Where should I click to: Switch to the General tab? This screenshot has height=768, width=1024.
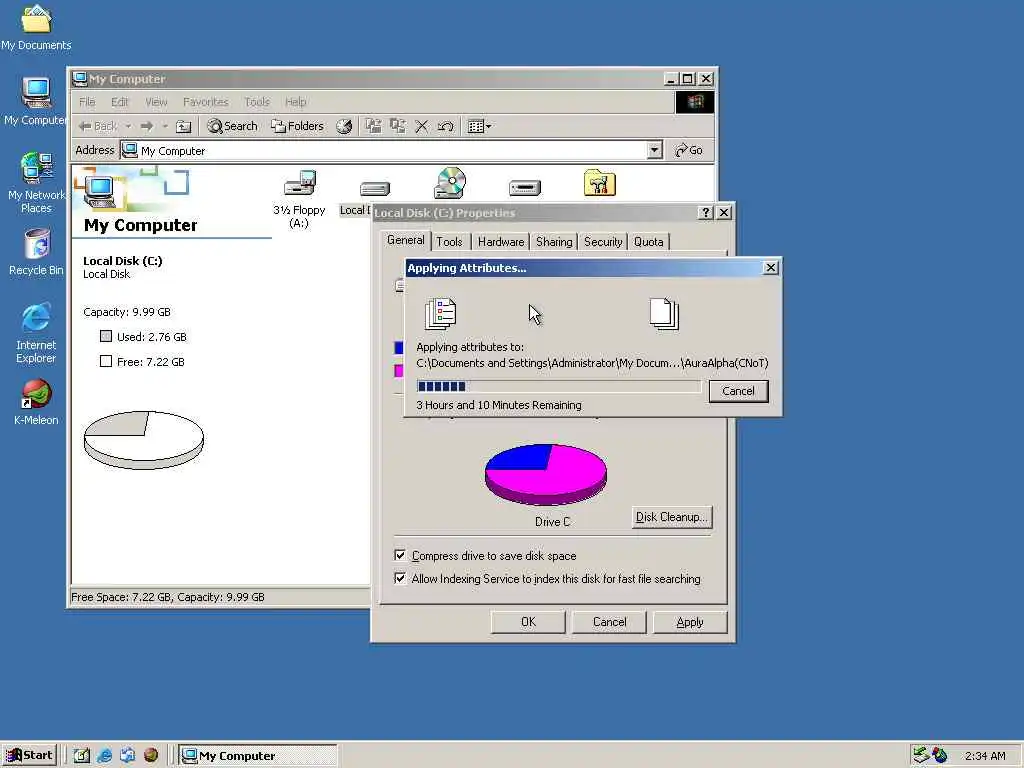(x=406, y=240)
